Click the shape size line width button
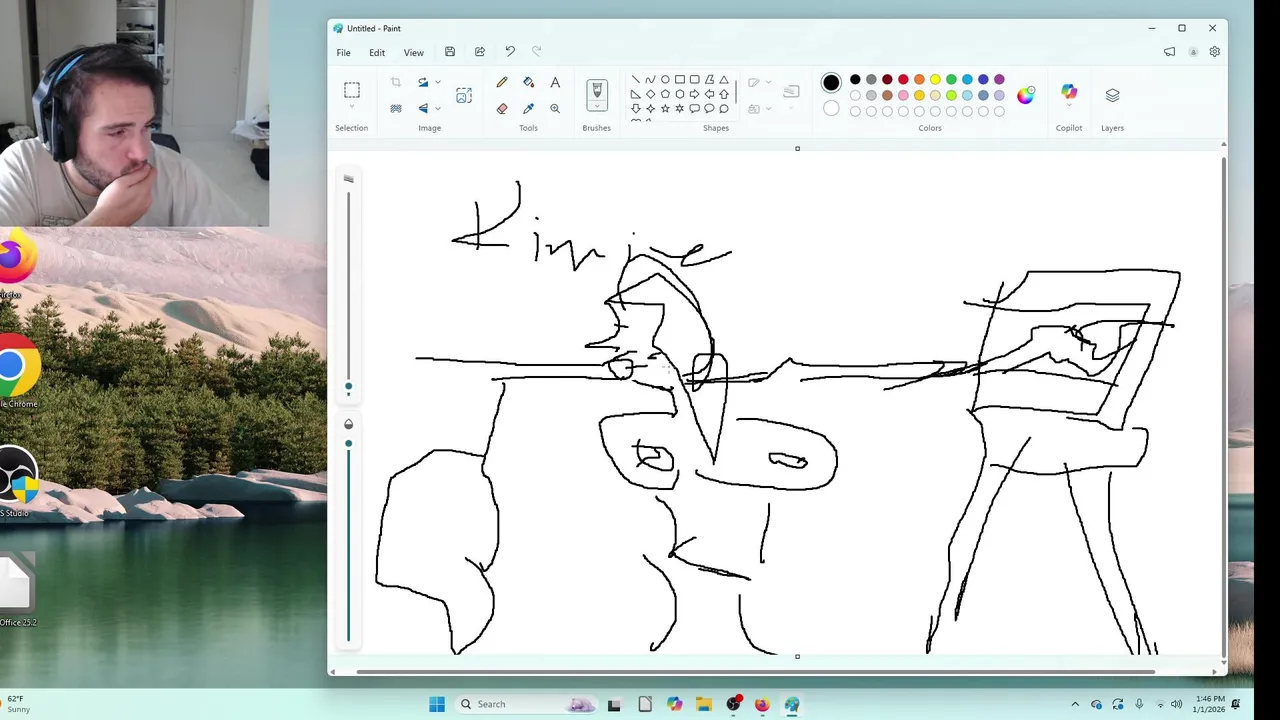 pyautogui.click(x=791, y=92)
